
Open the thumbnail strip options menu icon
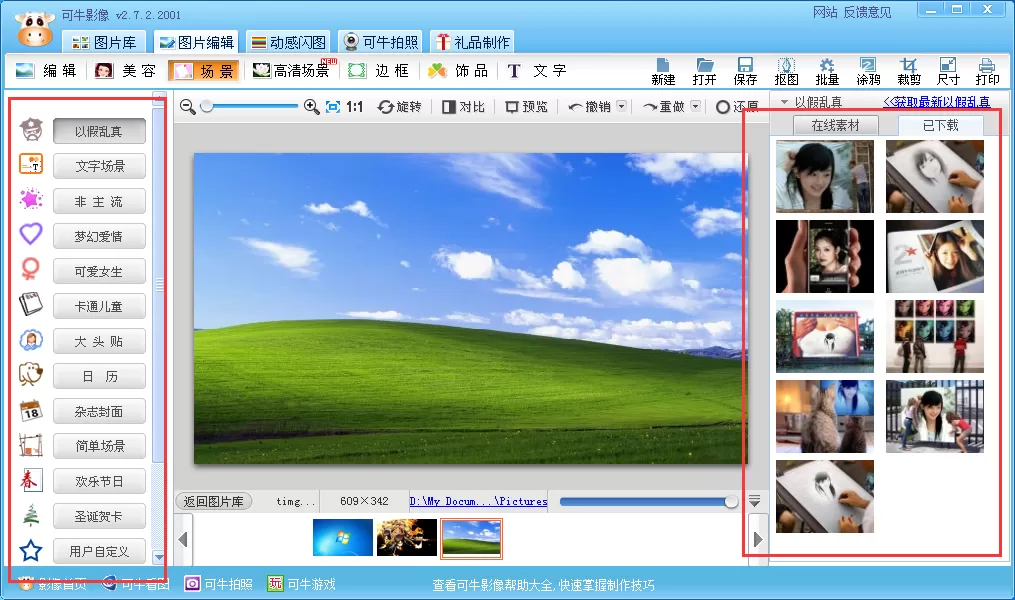point(755,500)
